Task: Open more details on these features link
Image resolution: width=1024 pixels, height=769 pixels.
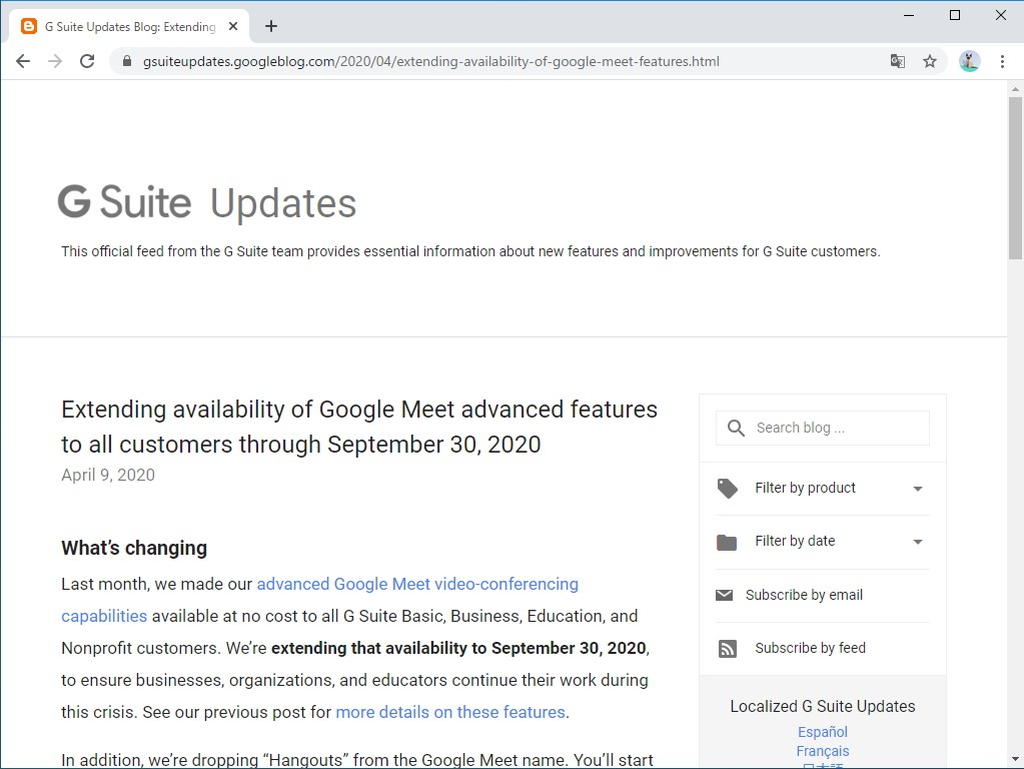Action: [450, 712]
